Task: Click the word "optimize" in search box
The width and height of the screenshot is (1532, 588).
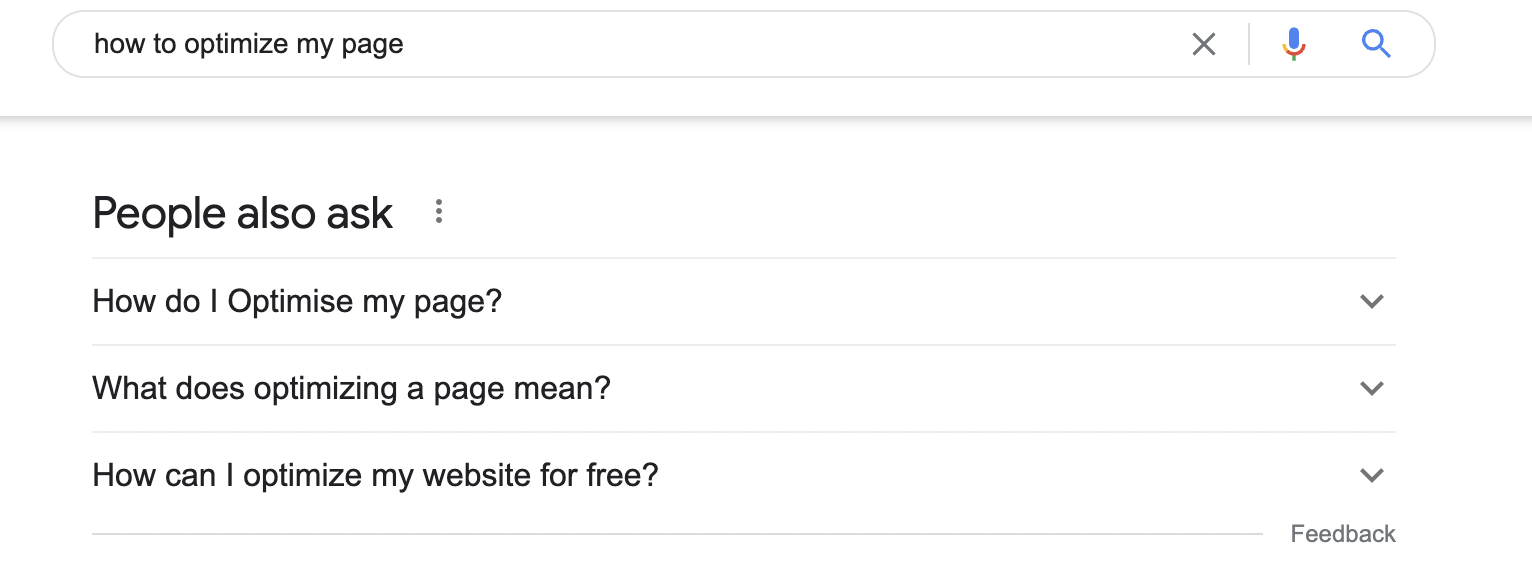Action: [235, 45]
